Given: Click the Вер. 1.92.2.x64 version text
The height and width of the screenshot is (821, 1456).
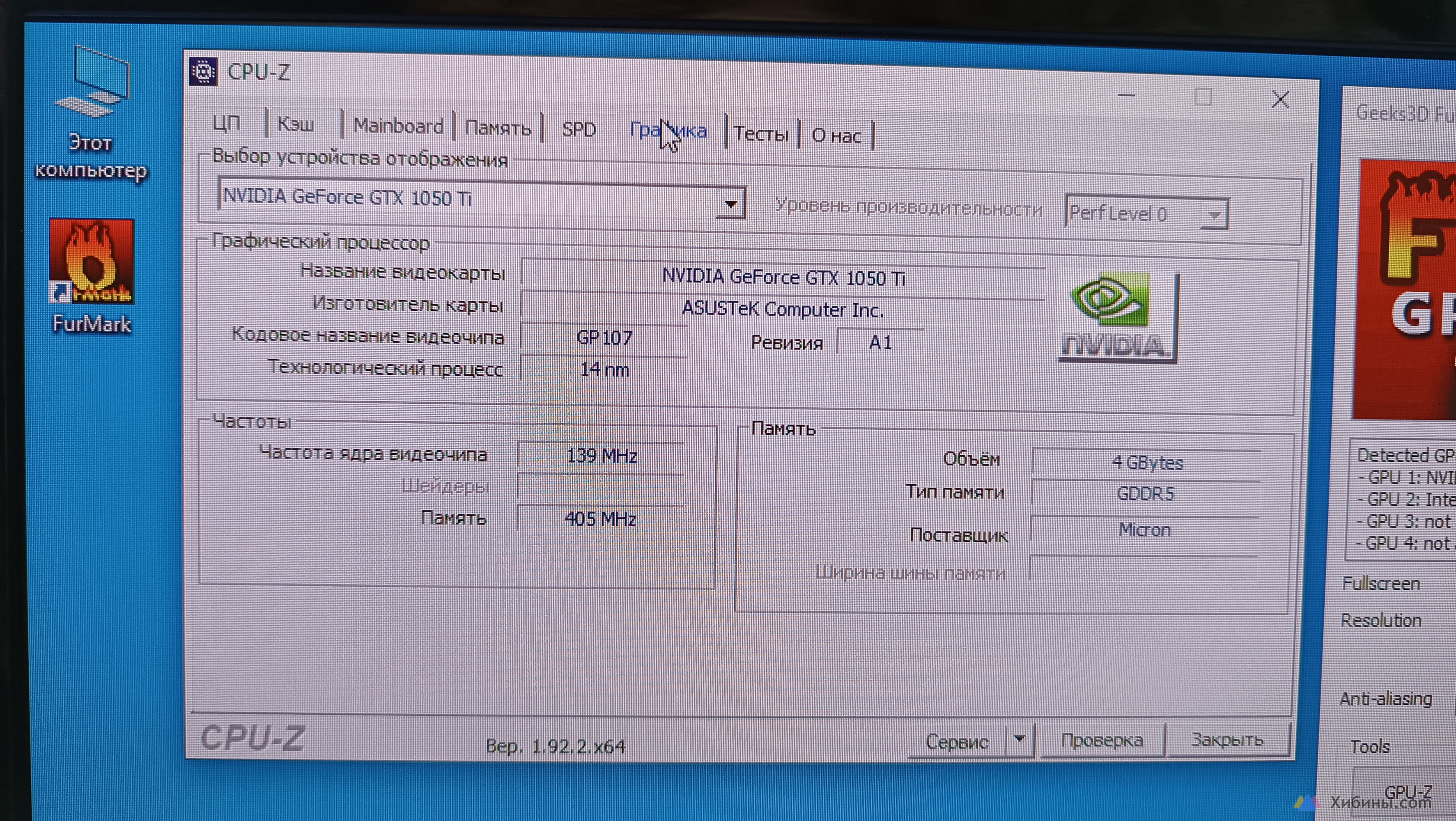Looking at the screenshot, I should (556, 746).
